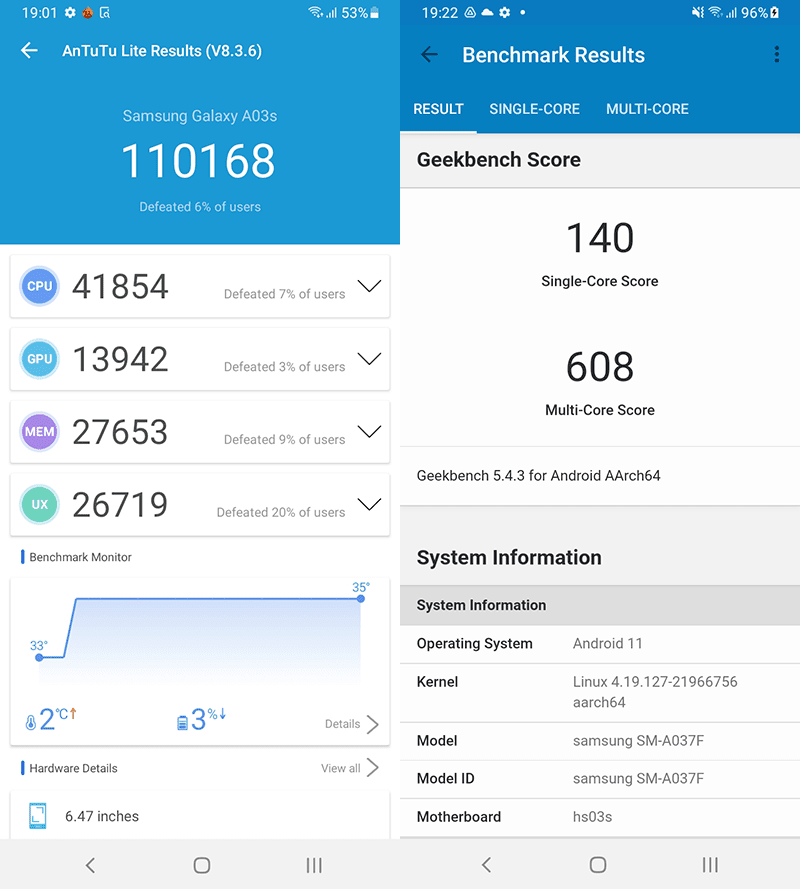Tap the Hardware Details section heading
Image resolution: width=800 pixels, height=889 pixels.
pyautogui.click(x=73, y=768)
